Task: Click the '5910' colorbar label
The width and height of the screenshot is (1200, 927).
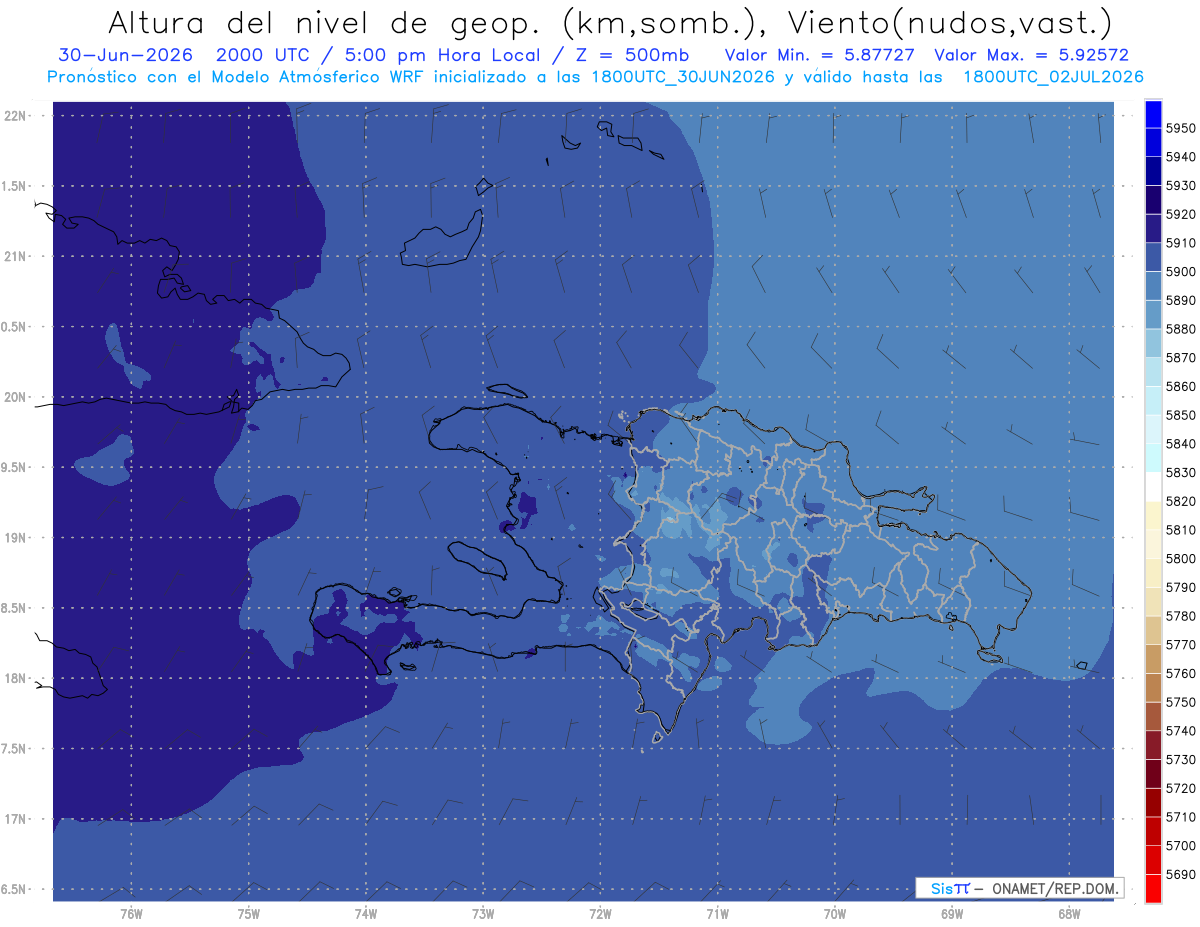Action: tap(1180, 243)
